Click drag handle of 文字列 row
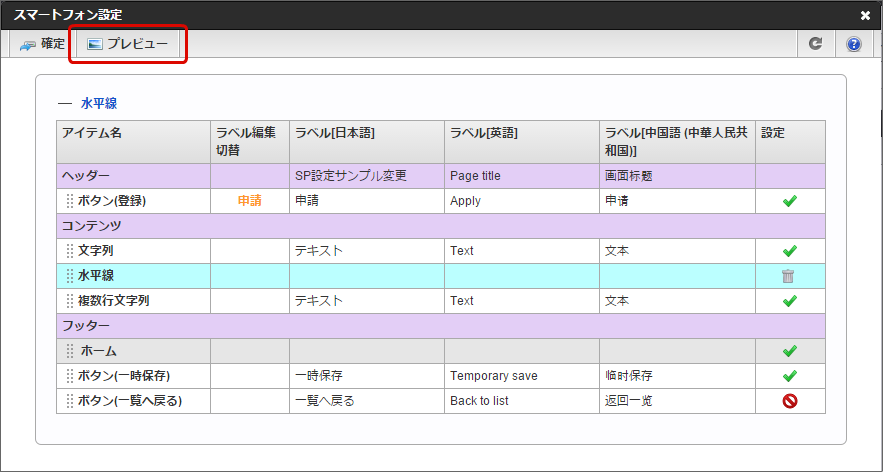 [x=69, y=251]
